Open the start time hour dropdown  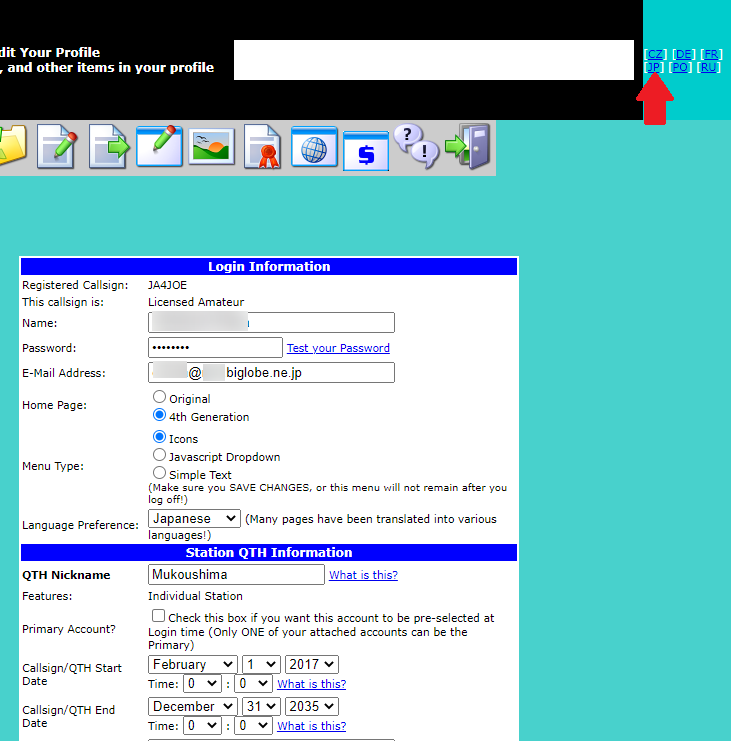[202, 683]
